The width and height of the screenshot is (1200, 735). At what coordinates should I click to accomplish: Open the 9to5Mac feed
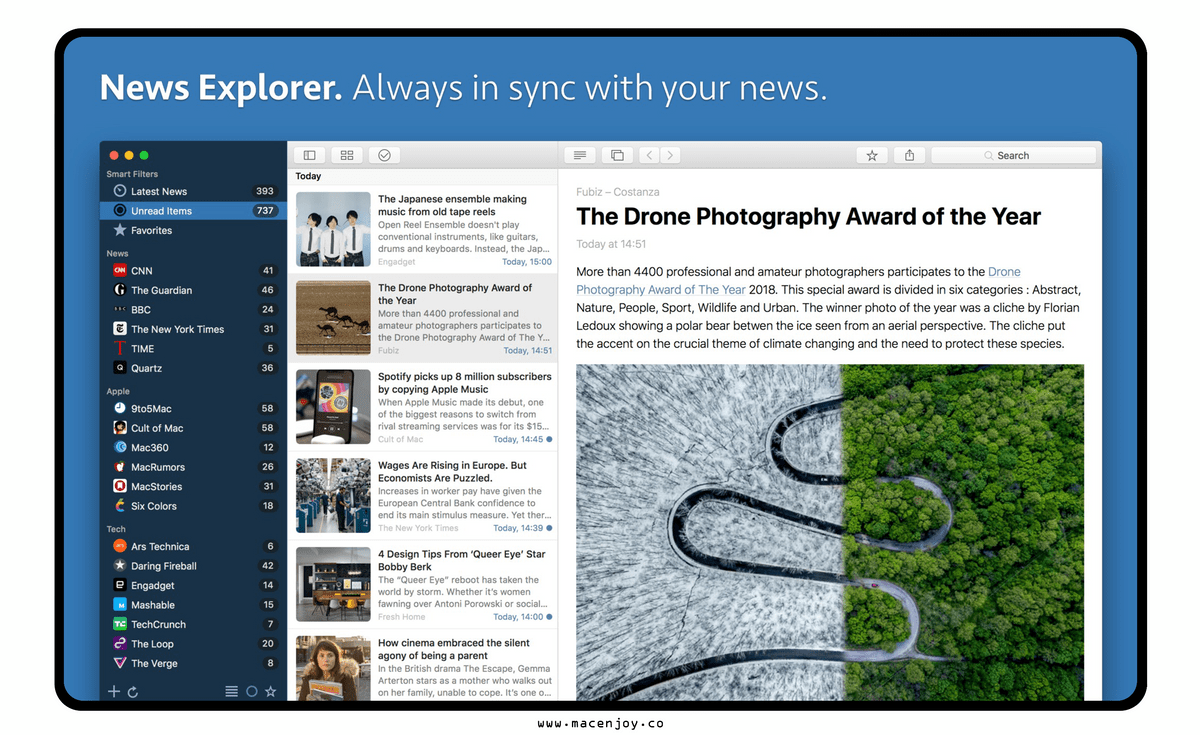[x=193, y=408]
